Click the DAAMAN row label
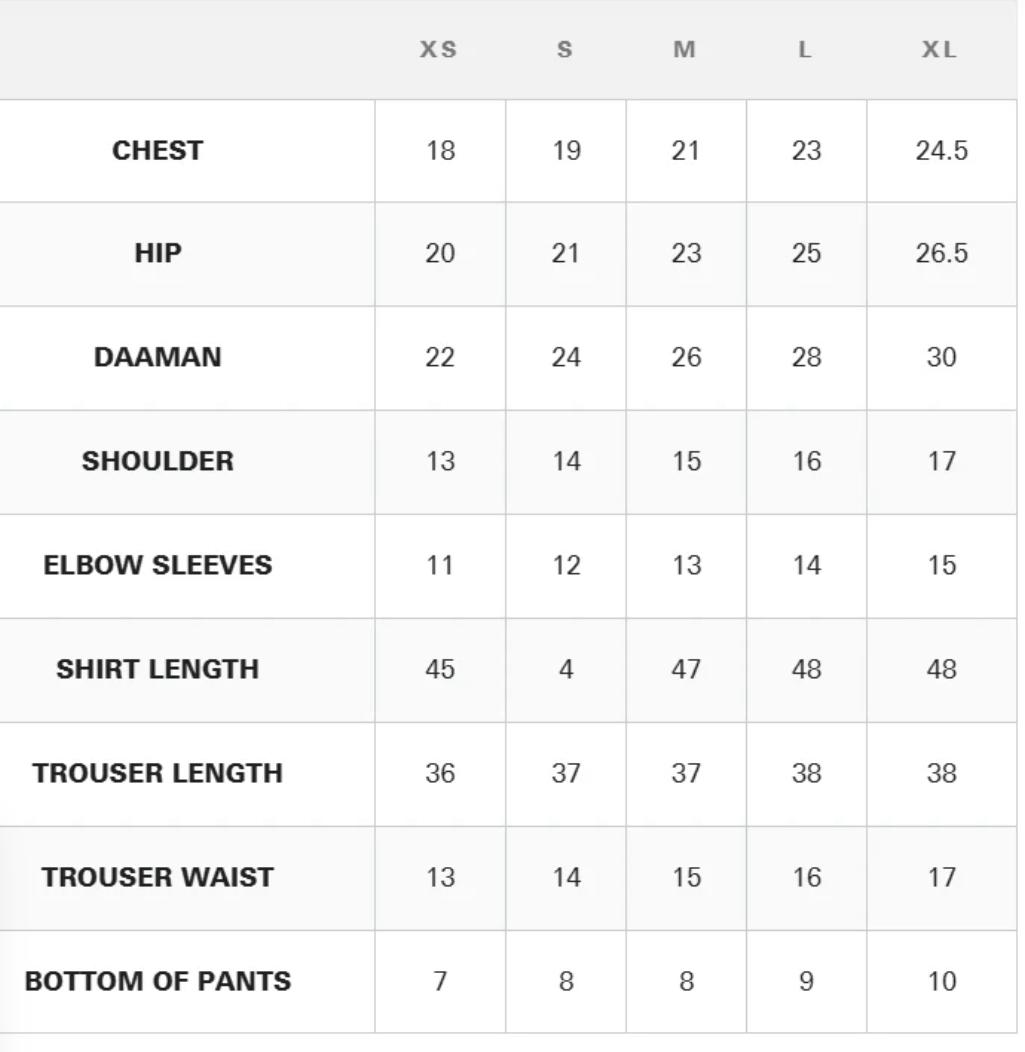1025x1052 pixels. tap(157, 357)
